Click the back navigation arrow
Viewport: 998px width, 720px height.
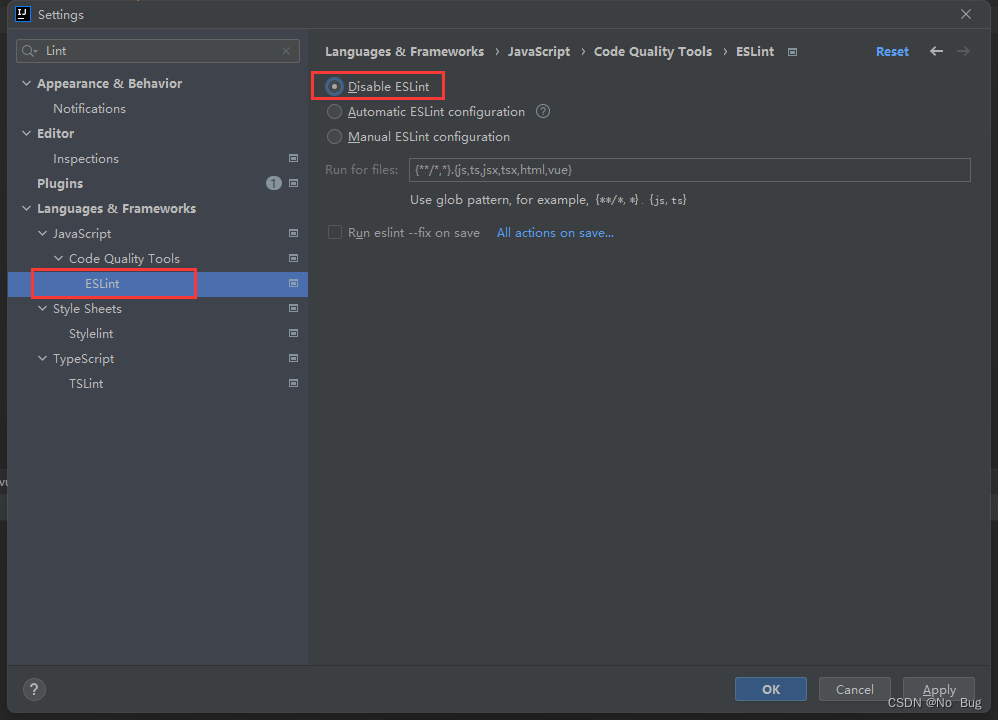[x=936, y=51]
